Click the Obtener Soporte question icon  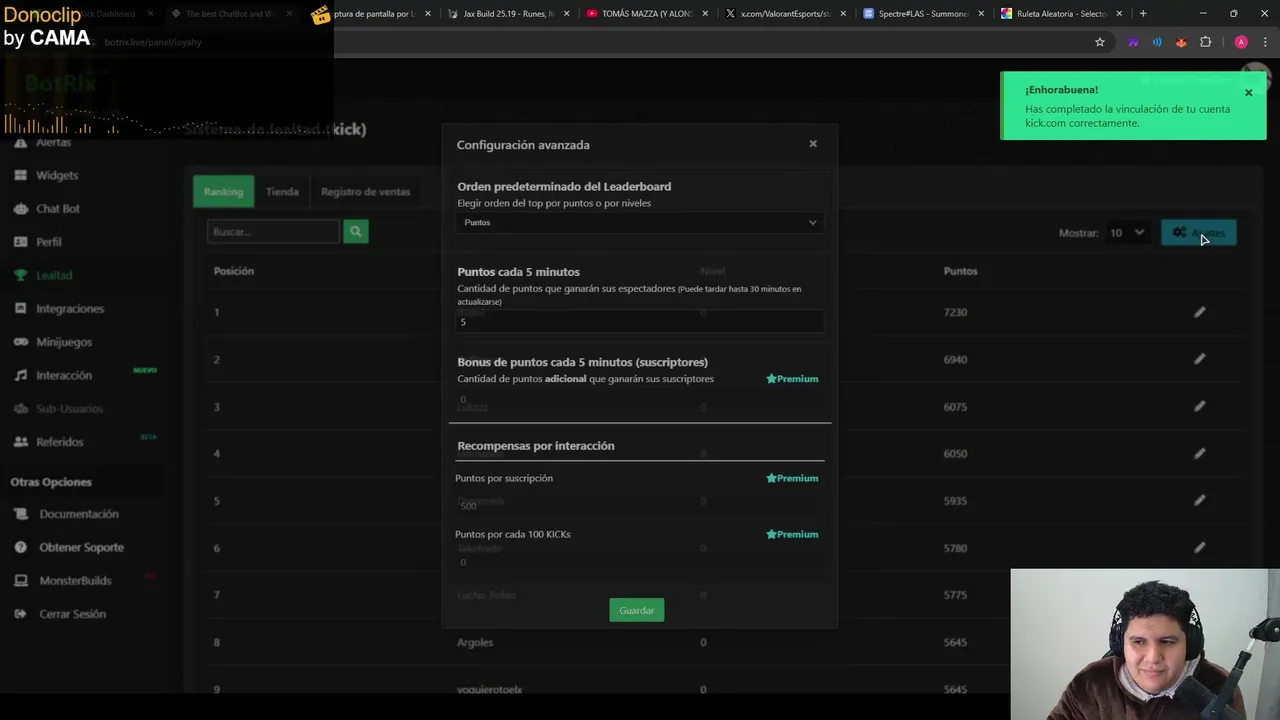21,547
